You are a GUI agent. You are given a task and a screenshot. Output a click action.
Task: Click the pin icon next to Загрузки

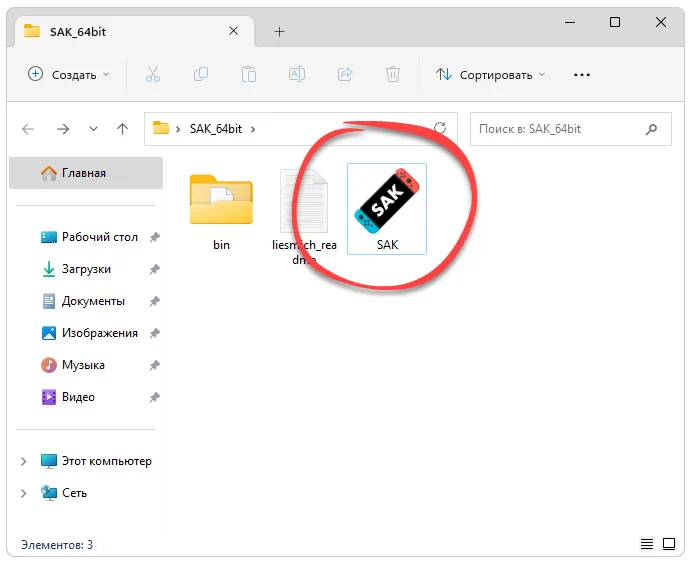[154, 269]
